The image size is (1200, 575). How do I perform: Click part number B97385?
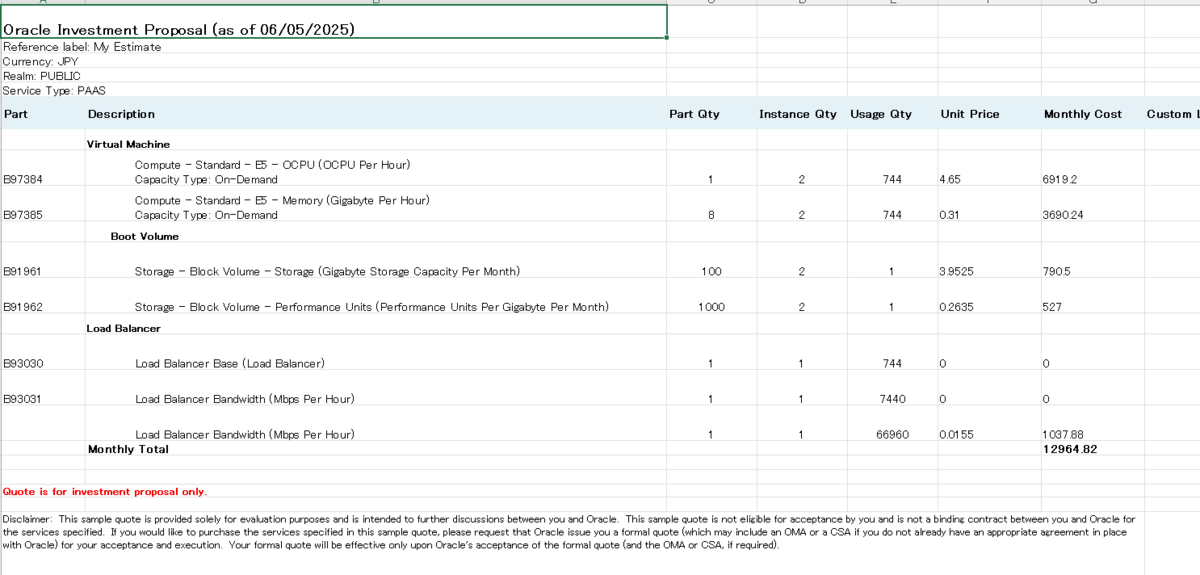tap(23, 215)
